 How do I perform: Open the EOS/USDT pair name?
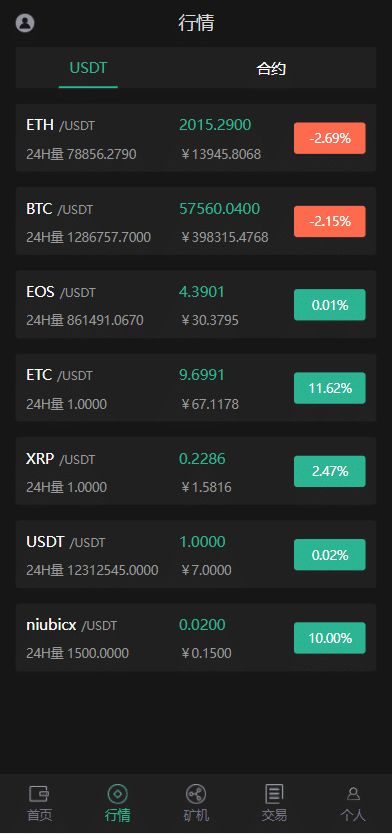tap(61, 292)
